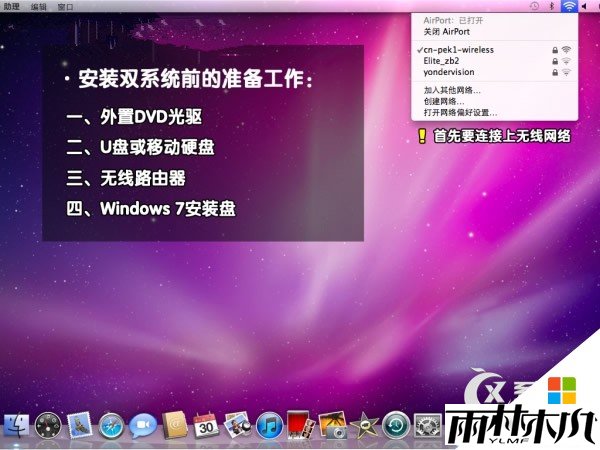Viewport: 600px width, 450px height.
Task: Click the Bluetooth menu bar icon
Action: [552, 6]
